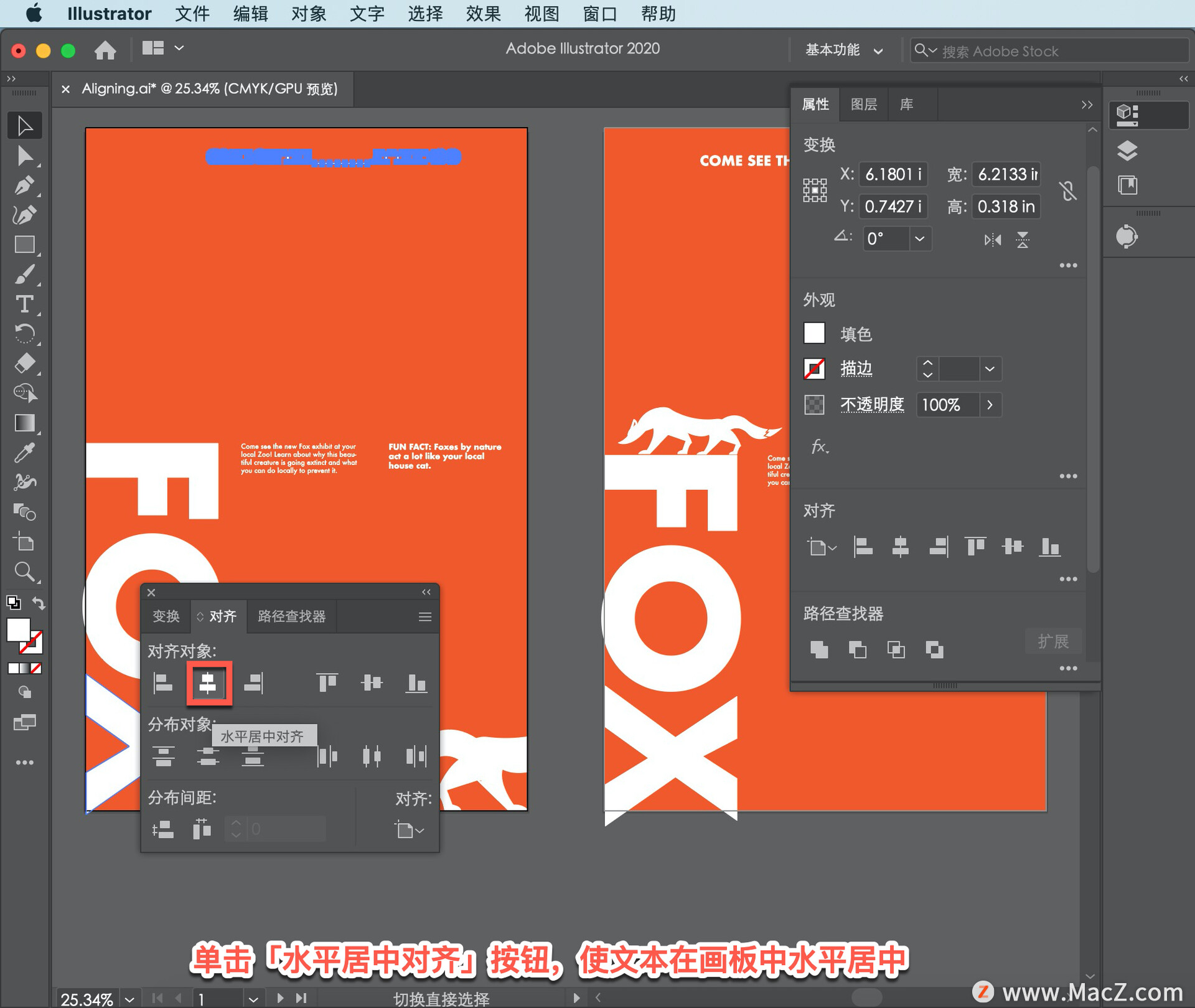Select the reference point locator grid
The width and height of the screenshot is (1195, 1008).
point(815,190)
